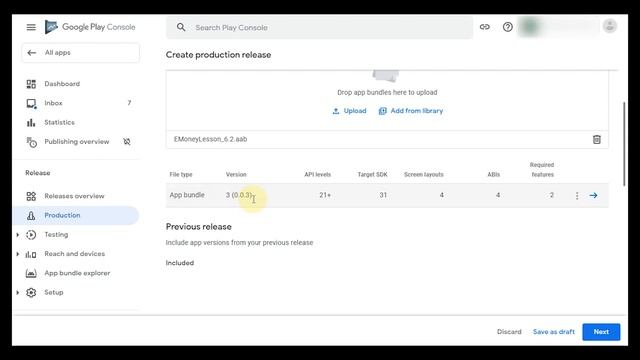Open the user account avatar
The image size is (640, 360).
point(609,27)
